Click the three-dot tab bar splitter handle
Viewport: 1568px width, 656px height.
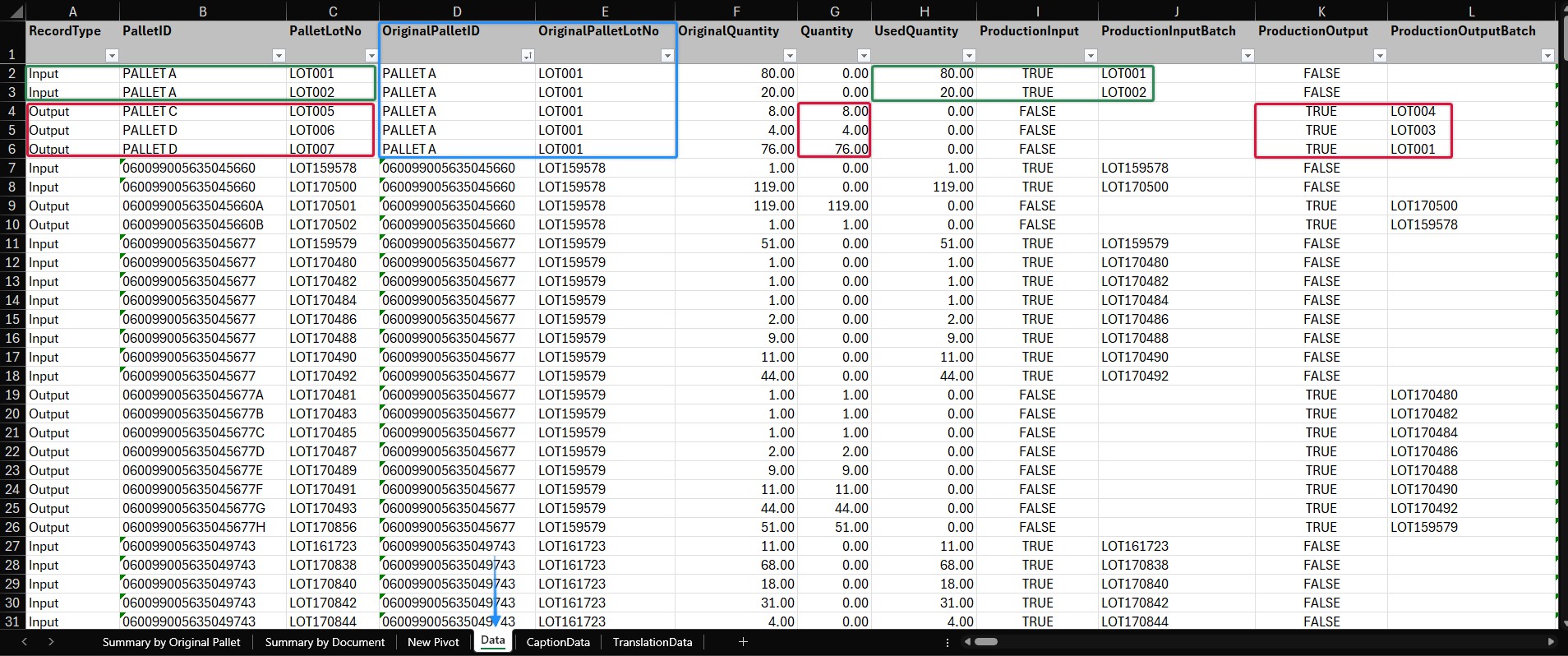(x=948, y=642)
